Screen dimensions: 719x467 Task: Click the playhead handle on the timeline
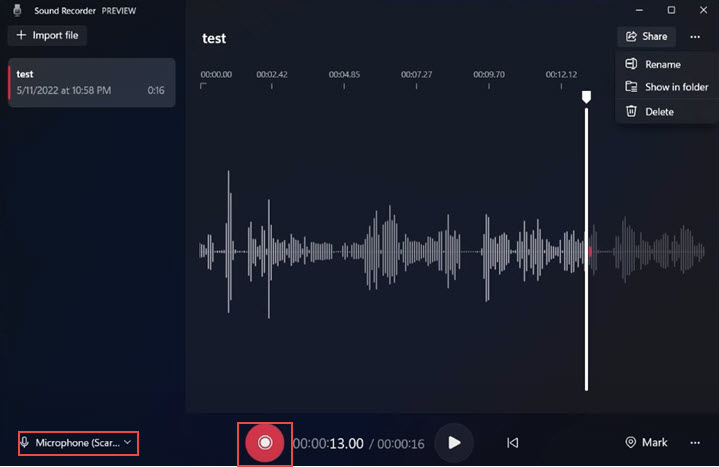point(586,97)
